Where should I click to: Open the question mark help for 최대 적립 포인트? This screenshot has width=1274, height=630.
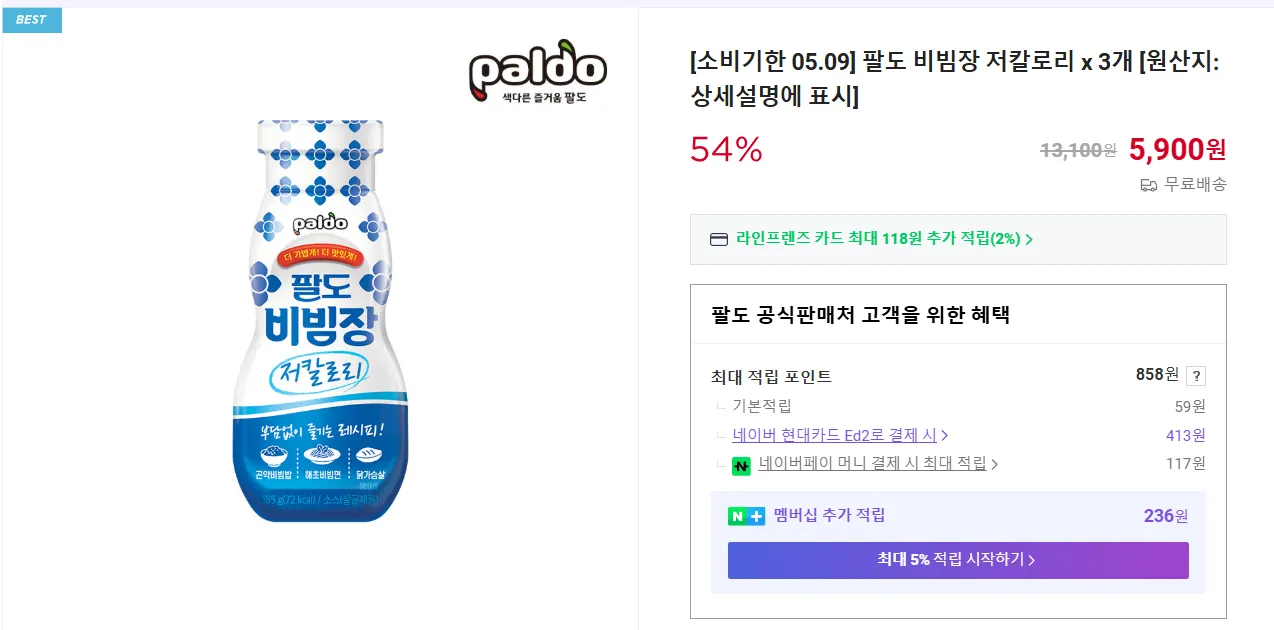(x=1196, y=376)
